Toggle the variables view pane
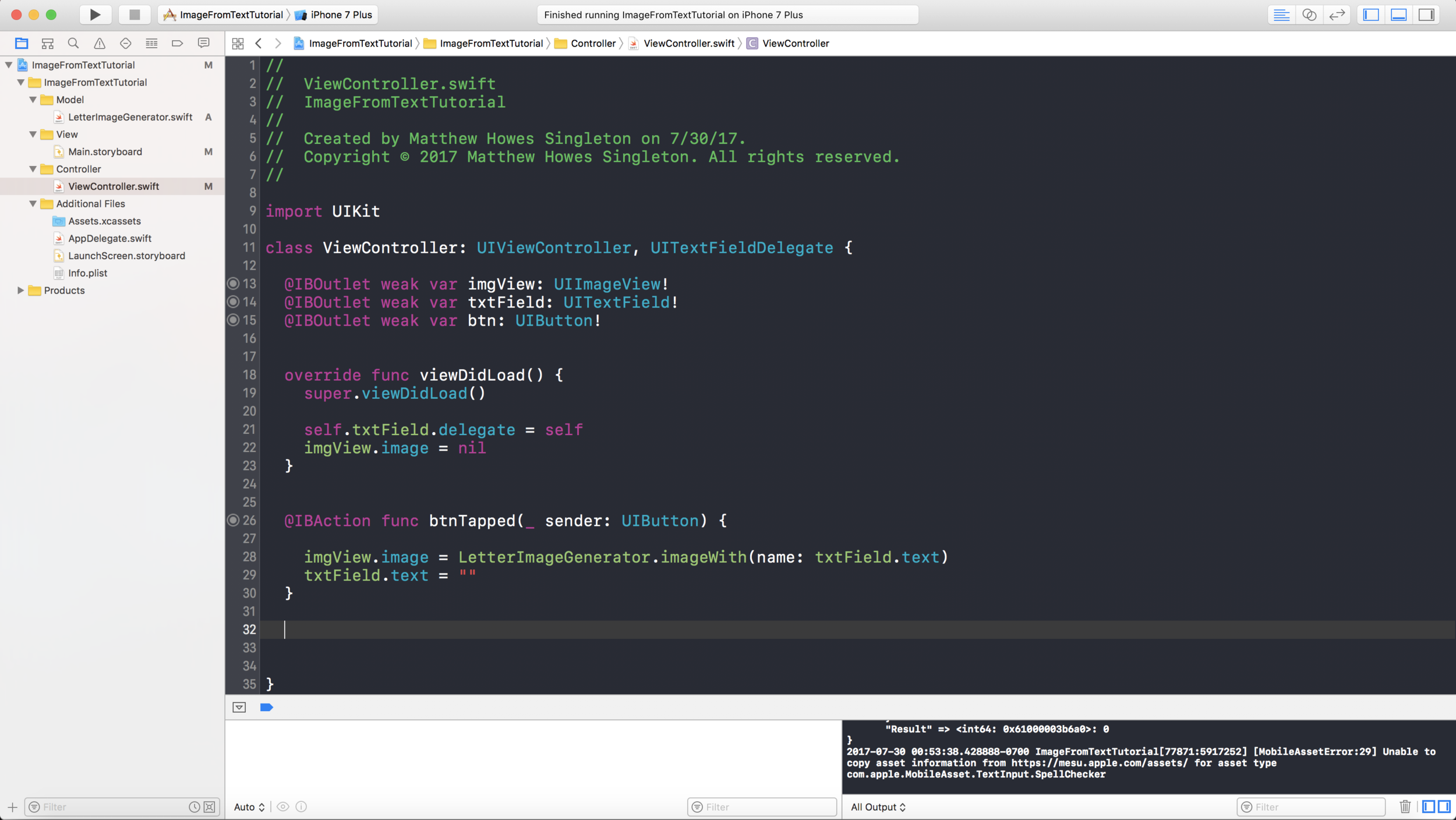This screenshot has height=820, width=1456. [x=1429, y=807]
